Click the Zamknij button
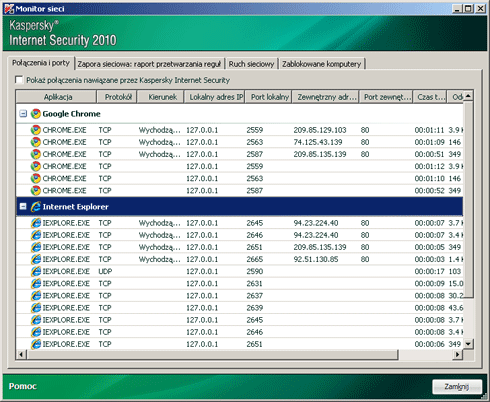490x402 pixels. point(457,387)
